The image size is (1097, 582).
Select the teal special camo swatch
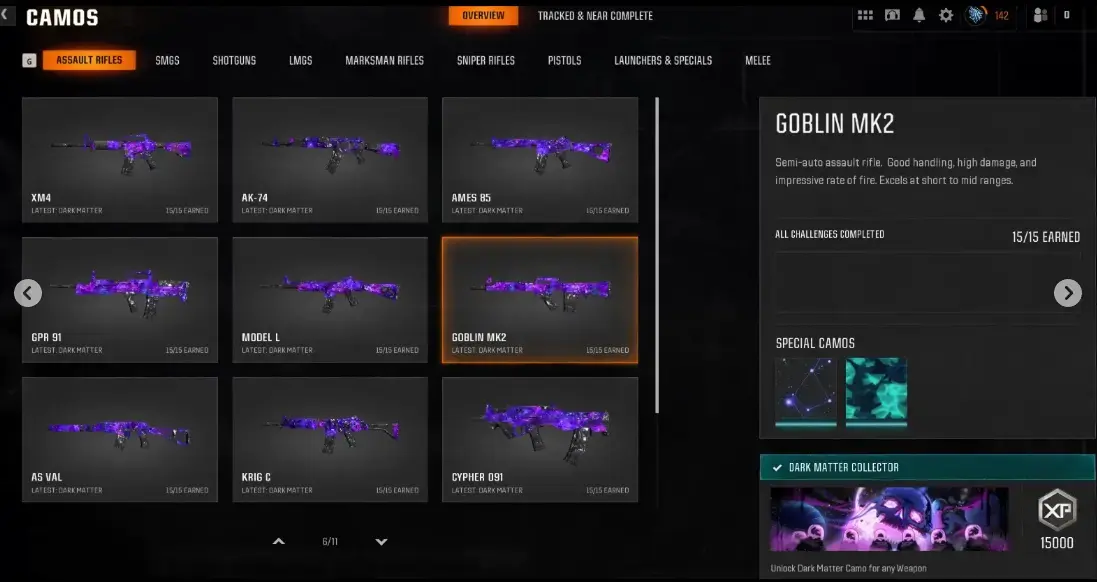(x=876, y=390)
